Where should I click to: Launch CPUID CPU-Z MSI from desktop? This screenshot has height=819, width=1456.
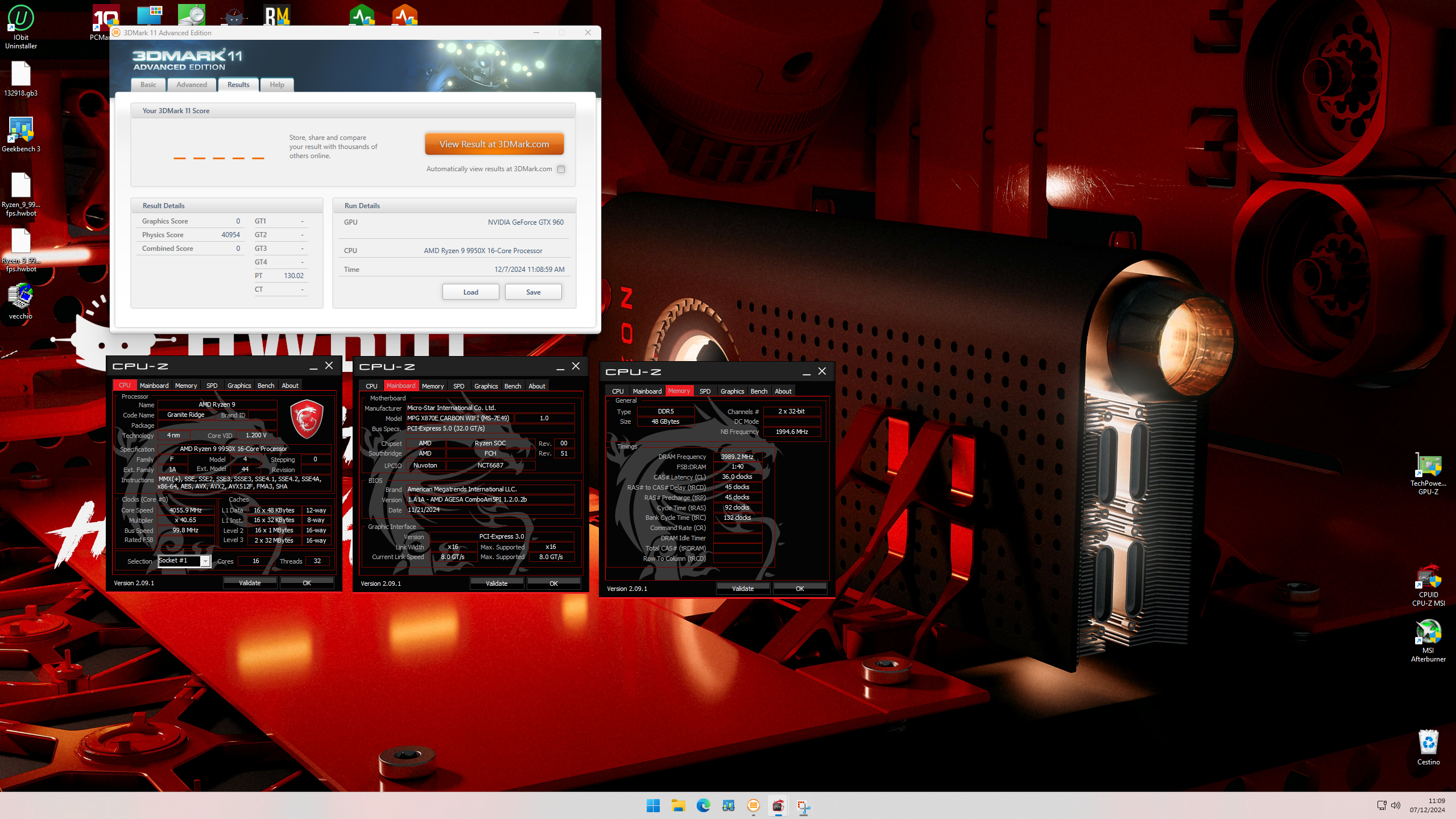[1428, 585]
